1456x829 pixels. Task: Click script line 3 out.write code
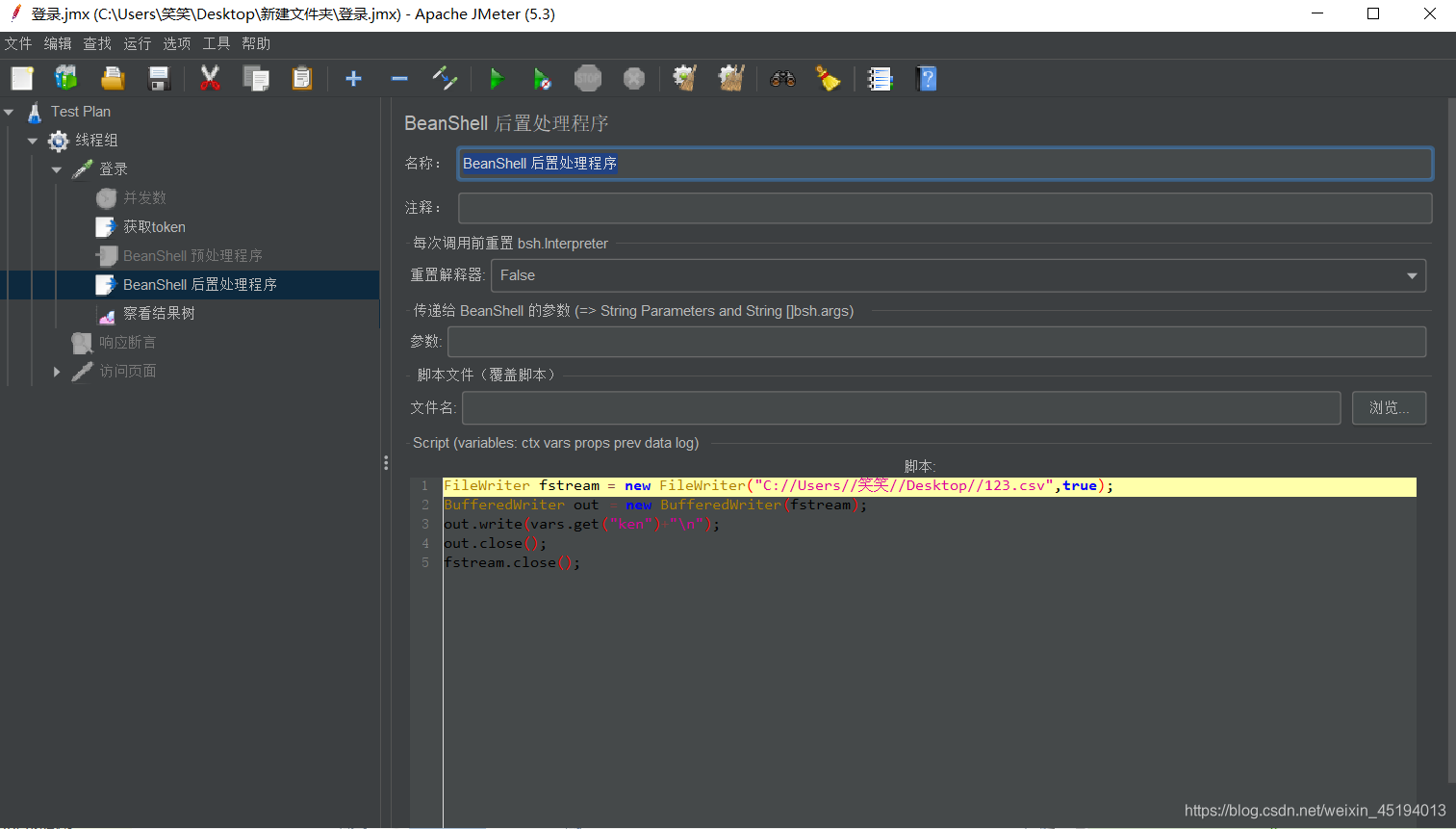[581, 525]
